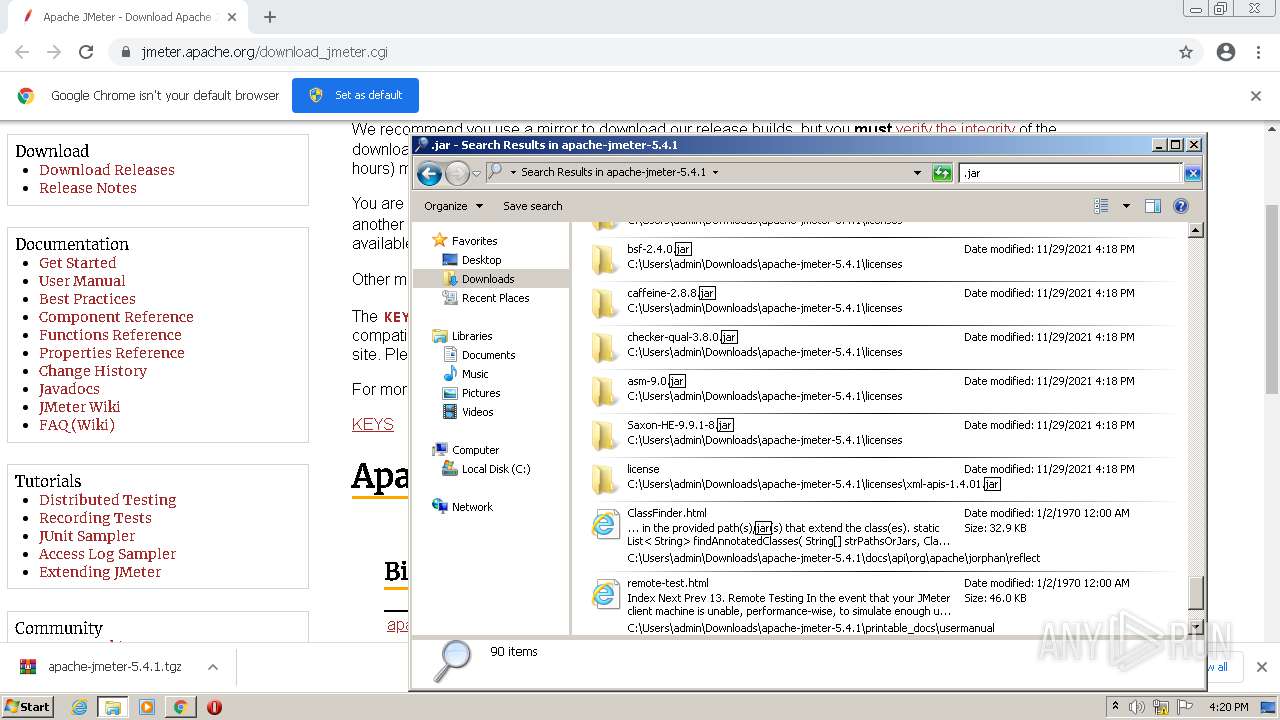Select the asm-9.0.jar folder result
Image resolution: width=1280 pixels, height=720 pixels.
[x=880, y=391]
